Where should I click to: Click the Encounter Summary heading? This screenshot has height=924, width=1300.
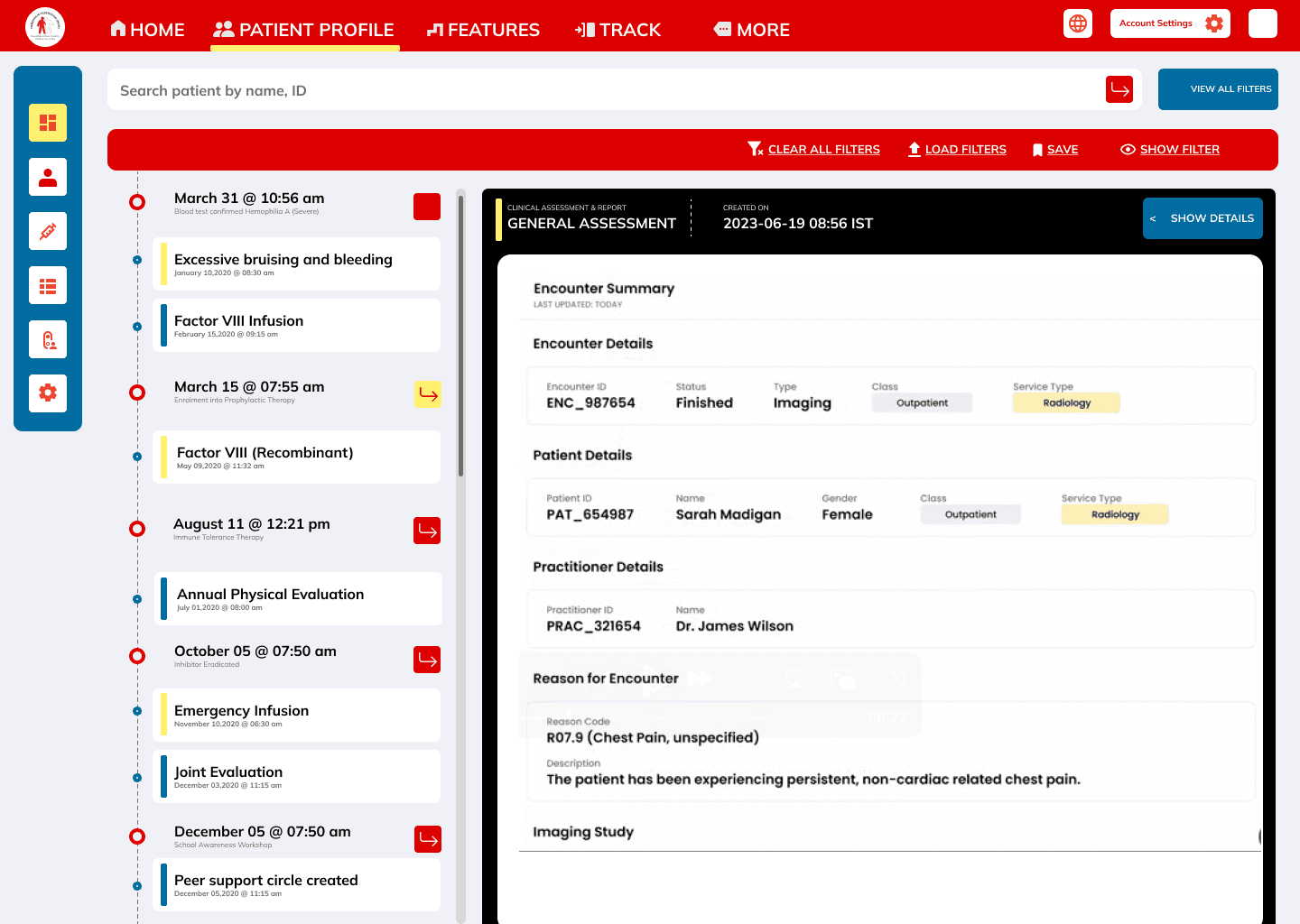click(x=603, y=288)
